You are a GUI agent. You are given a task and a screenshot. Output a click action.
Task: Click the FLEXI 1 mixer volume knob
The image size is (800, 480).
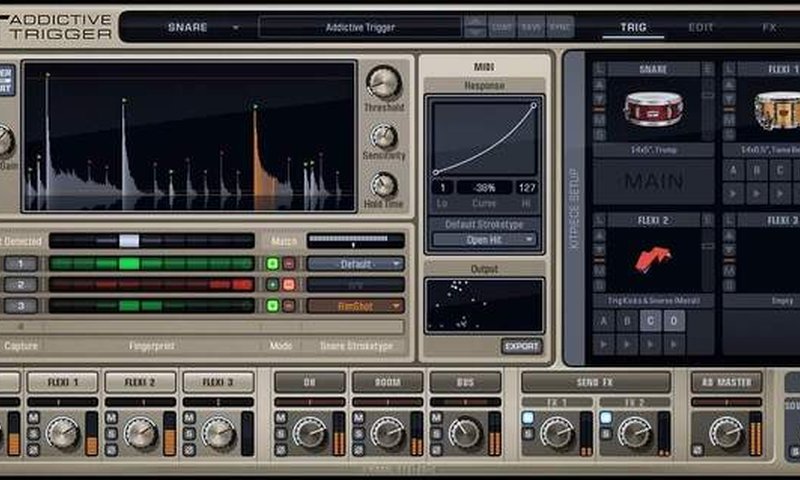click(x=63, y=432)
